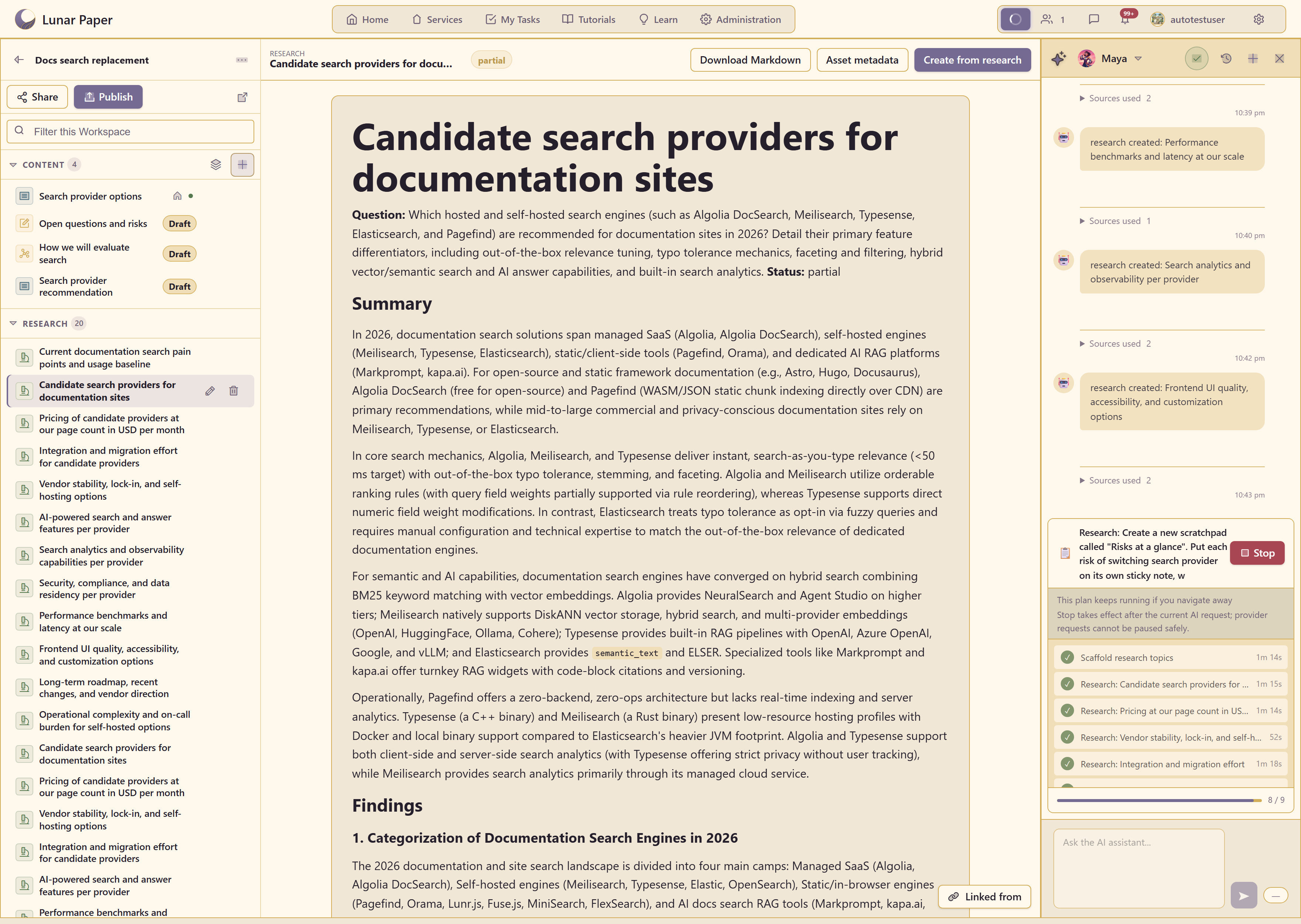The height and width of the screenshot is (924, 1301).
Task: Send message with the arrow send button
Action: [x=1244, y=895]
